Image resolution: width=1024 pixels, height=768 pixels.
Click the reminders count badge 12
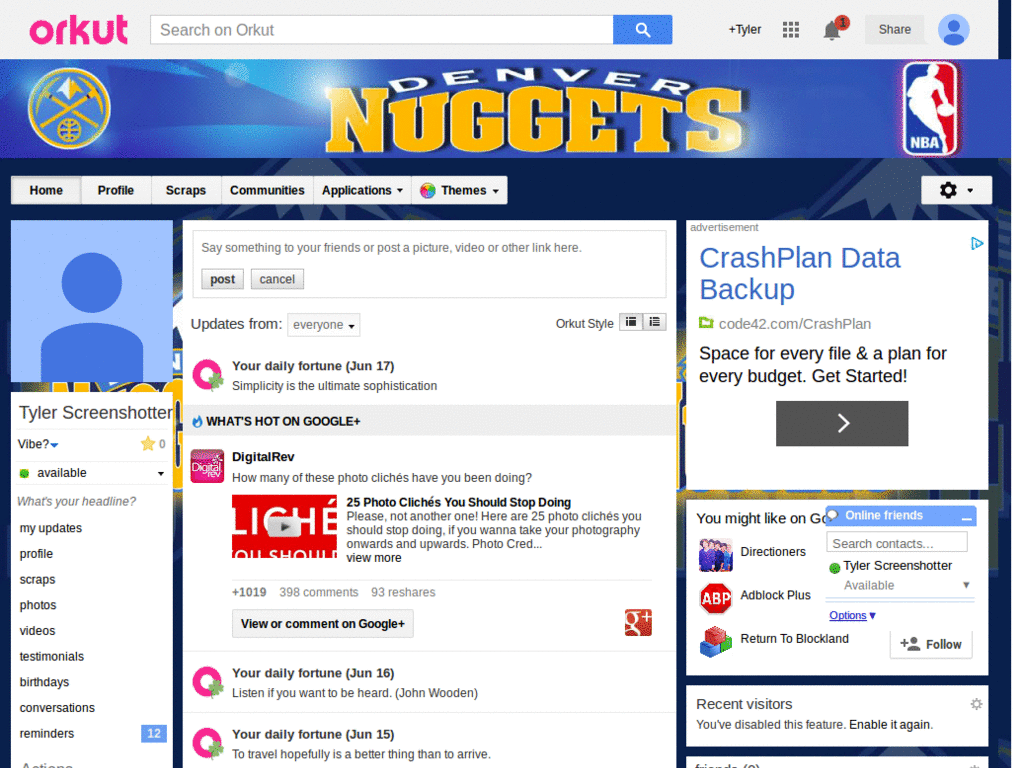tap(153, 733)
